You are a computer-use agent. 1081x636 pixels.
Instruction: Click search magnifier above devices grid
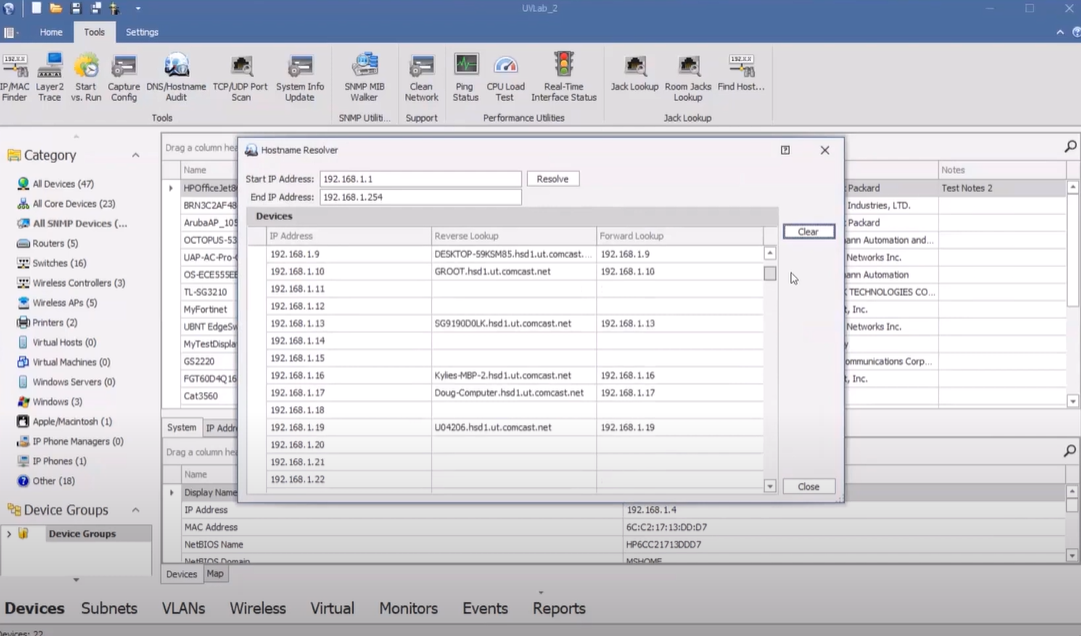[1071, 146]
